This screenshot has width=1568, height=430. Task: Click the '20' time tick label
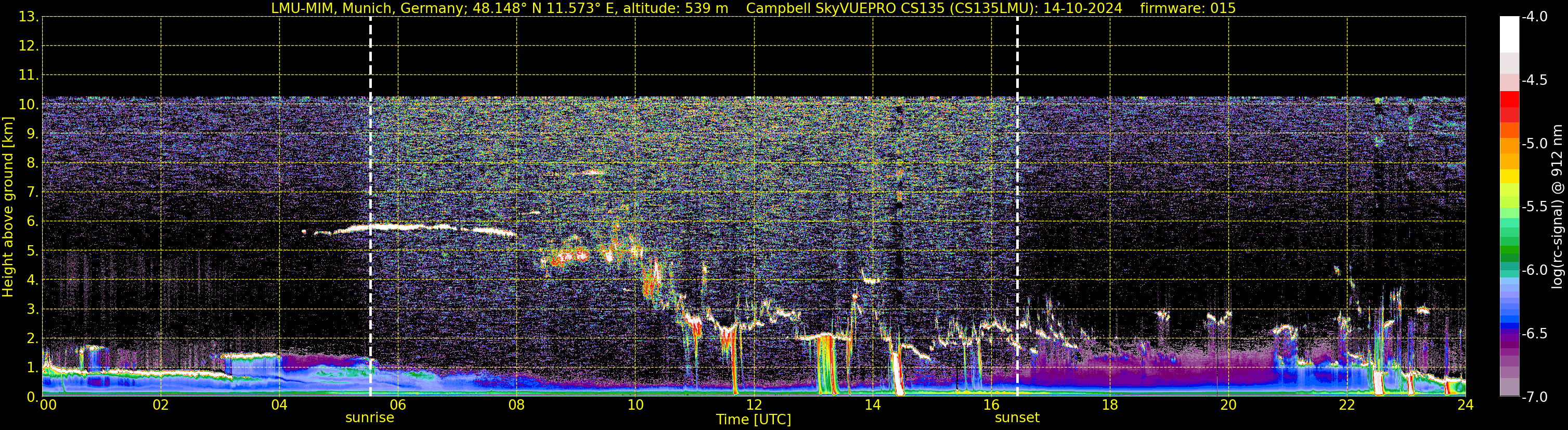pos(1229,405)
